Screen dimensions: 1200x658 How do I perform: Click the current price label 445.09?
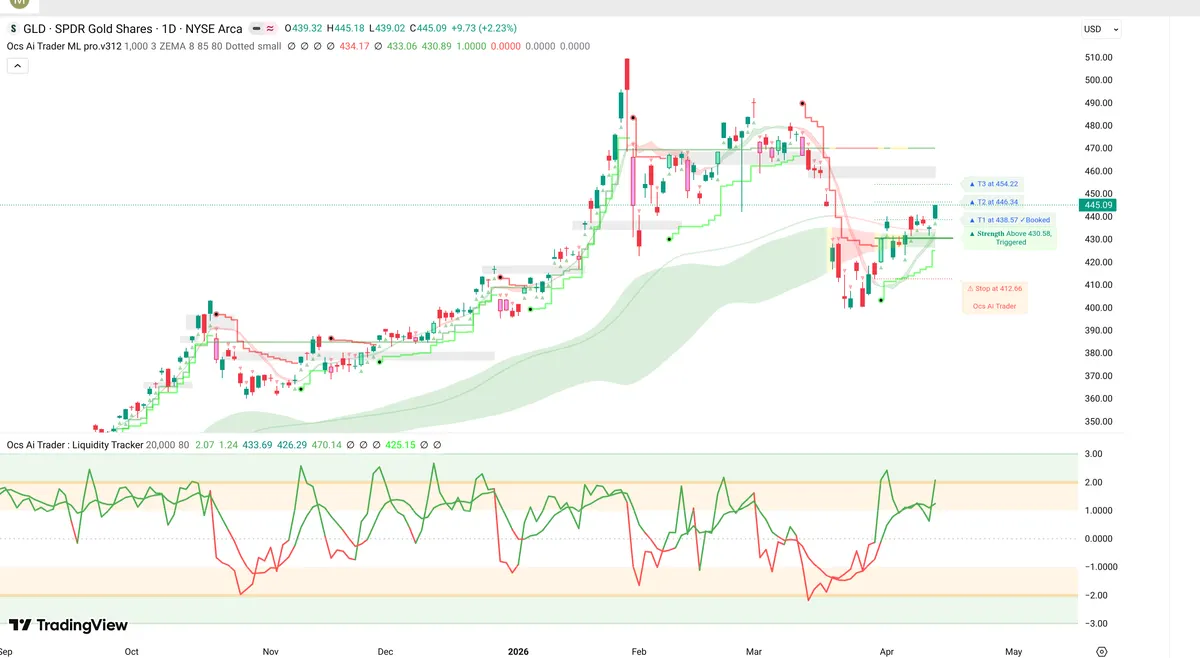(1100, 205)
